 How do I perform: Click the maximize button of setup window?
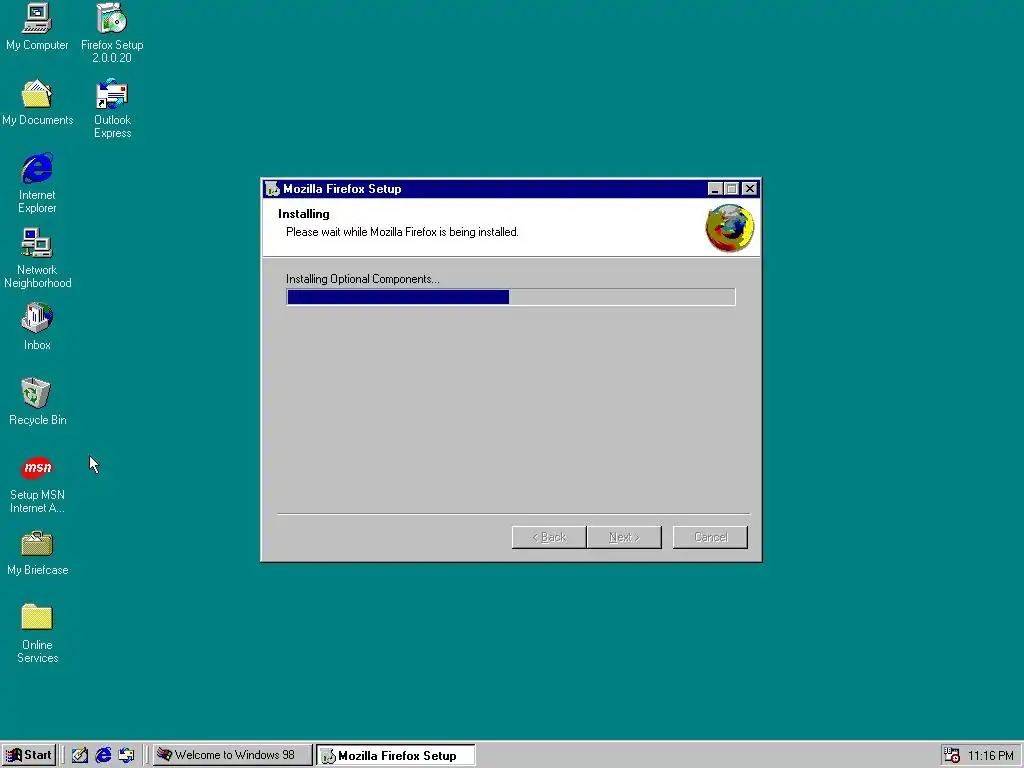(731, 189)
